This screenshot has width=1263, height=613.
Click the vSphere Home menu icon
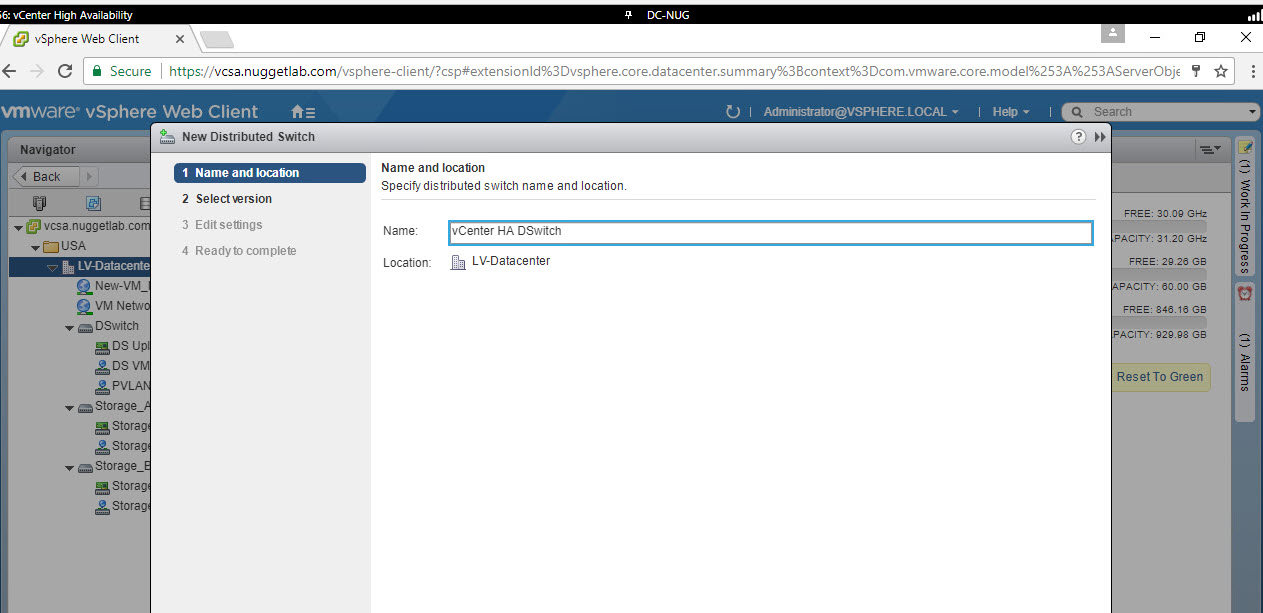coord(302,112)
